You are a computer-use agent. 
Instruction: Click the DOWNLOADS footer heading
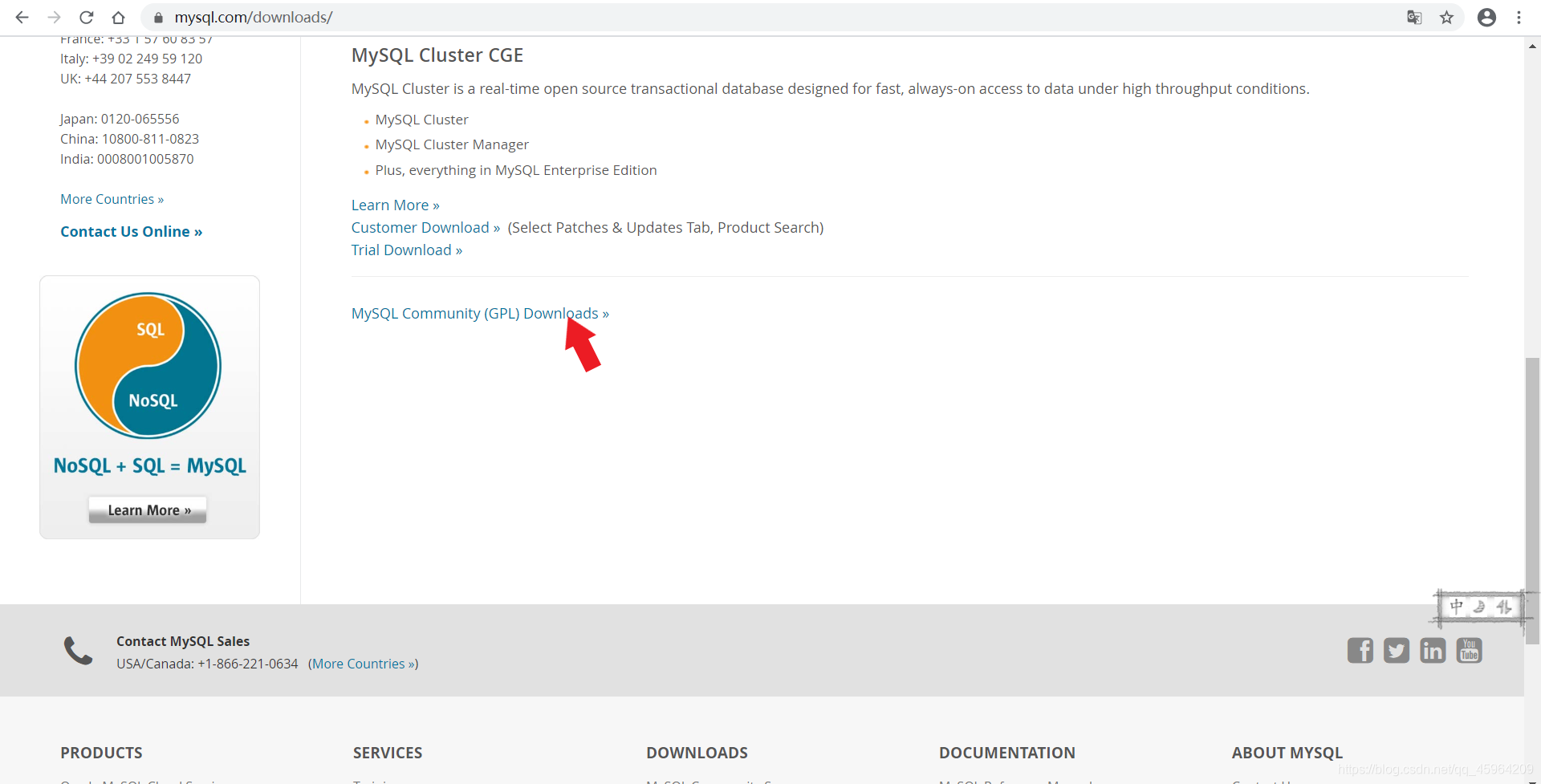pos(697,753)
